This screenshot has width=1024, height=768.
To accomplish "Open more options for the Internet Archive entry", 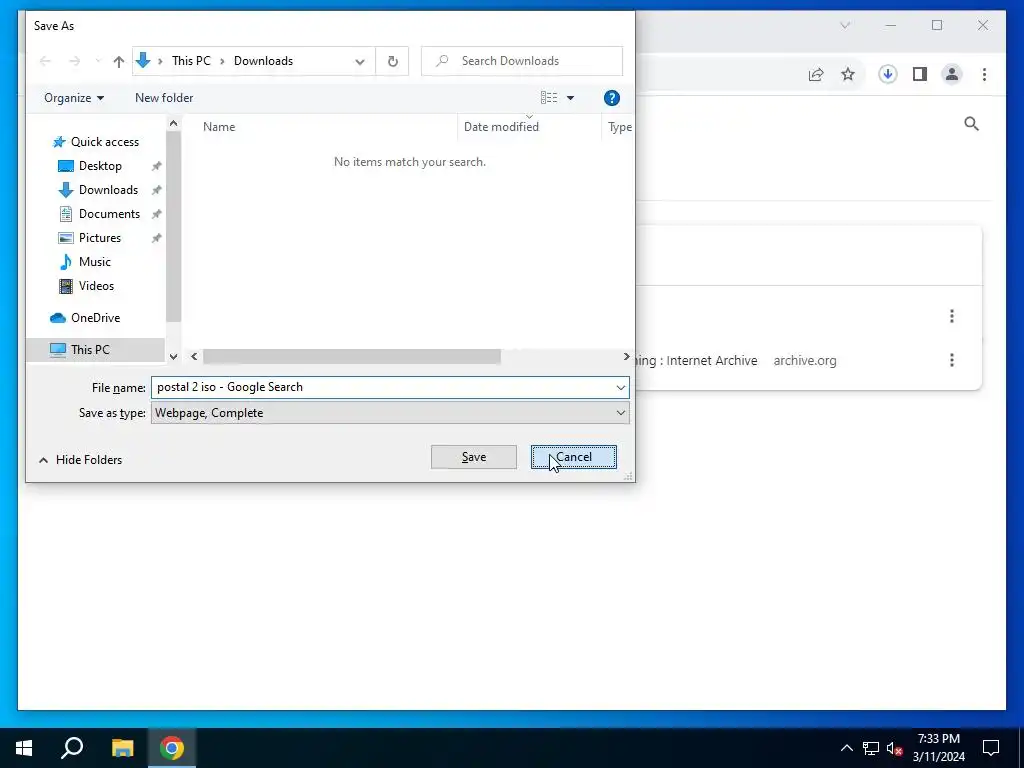I will point(952,360).
